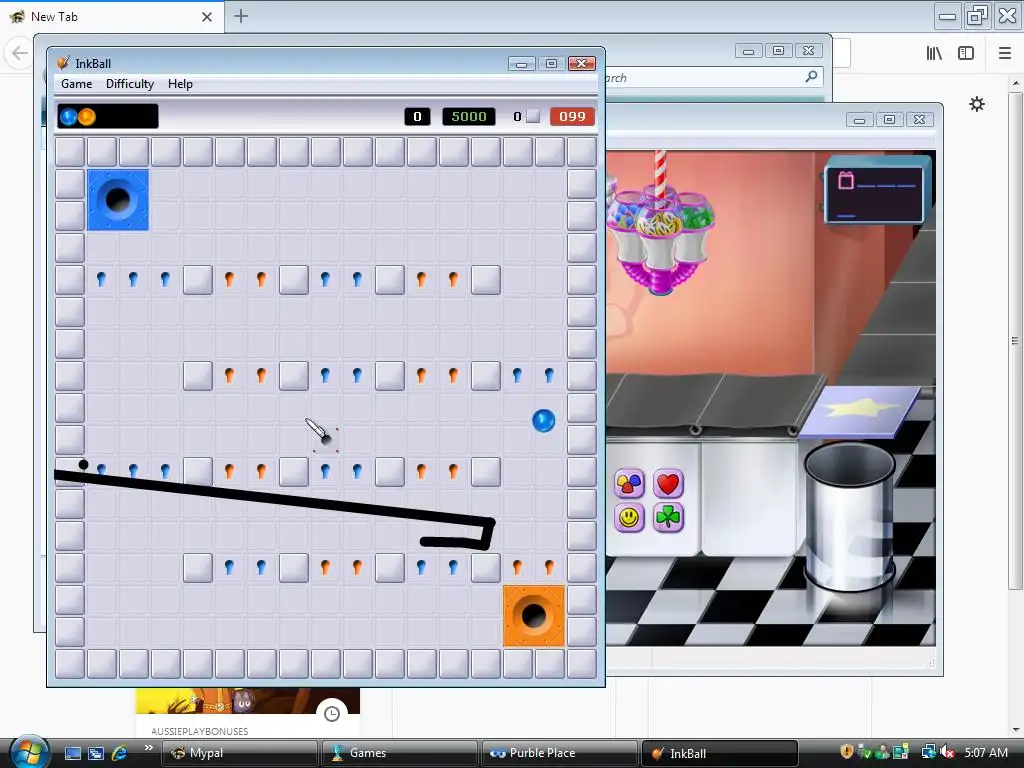Open the browser settings gear icon

(x=976, y=104)
